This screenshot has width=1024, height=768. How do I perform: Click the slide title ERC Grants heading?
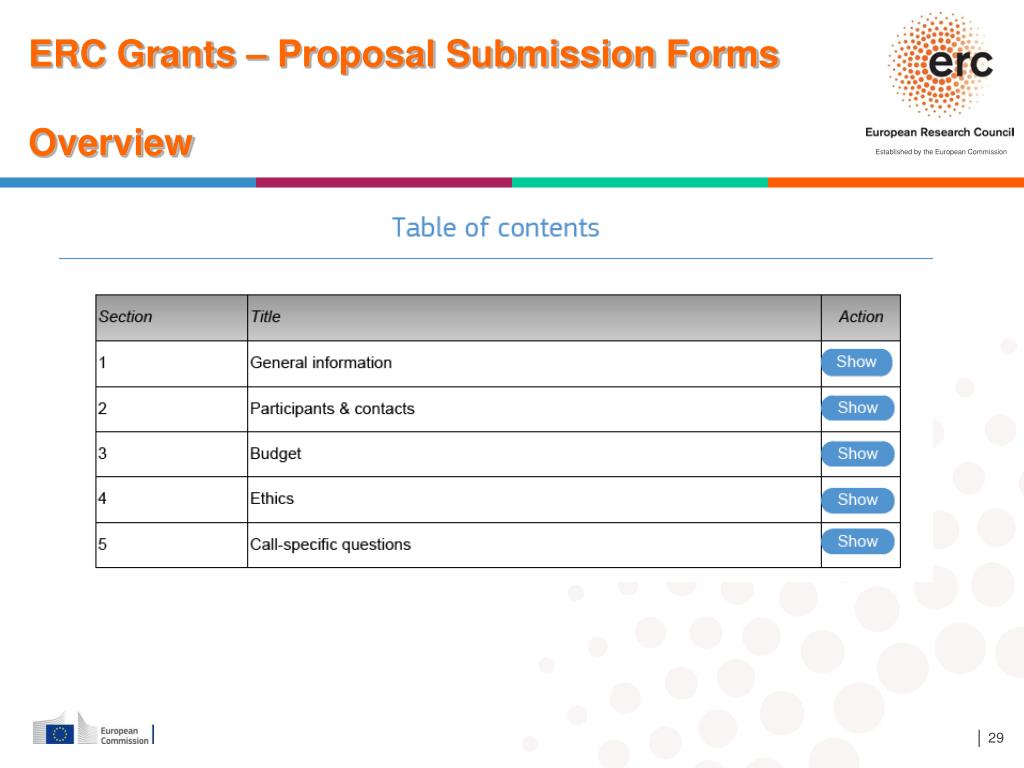(x=404, y=54)
